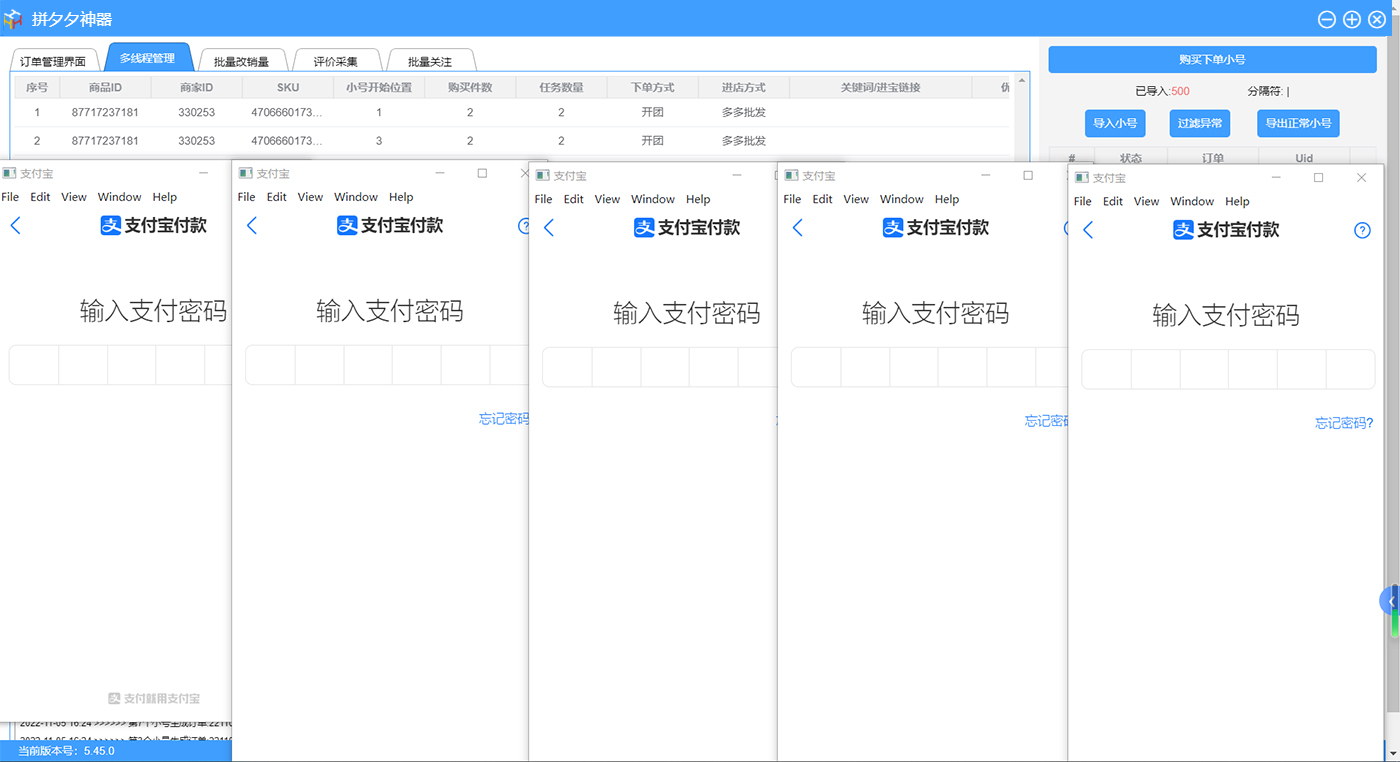Click 忘记密码 link in second Alipay window
Image resolution: width=1400 pixels, height=762 pixels.
[503, 419]
